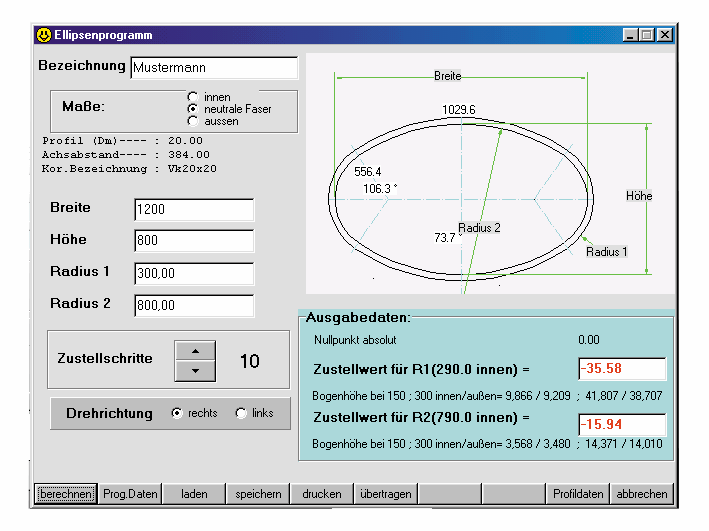Viewport: 709px width, 531px height.
Task: Click the berechnen button
Action: 66,493
